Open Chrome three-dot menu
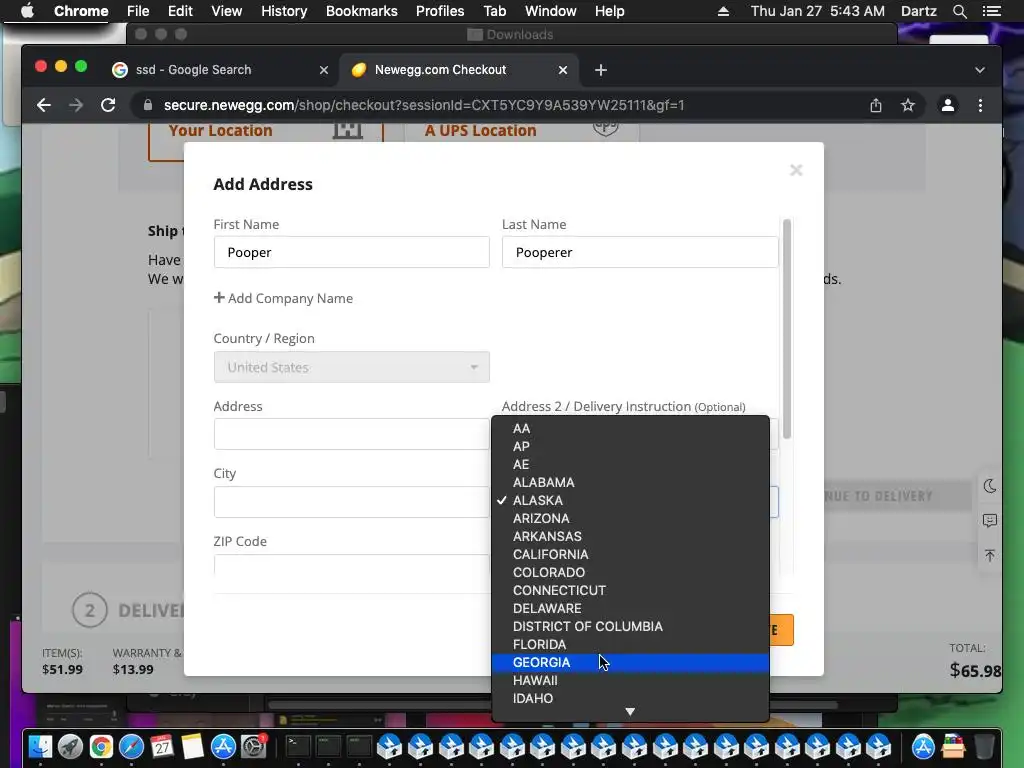1024x768 pixels. tap(980, 105)
